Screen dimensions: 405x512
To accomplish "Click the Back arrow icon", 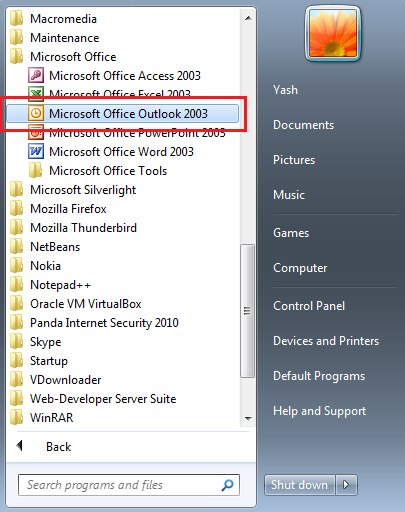I will [x=20, y=446].
